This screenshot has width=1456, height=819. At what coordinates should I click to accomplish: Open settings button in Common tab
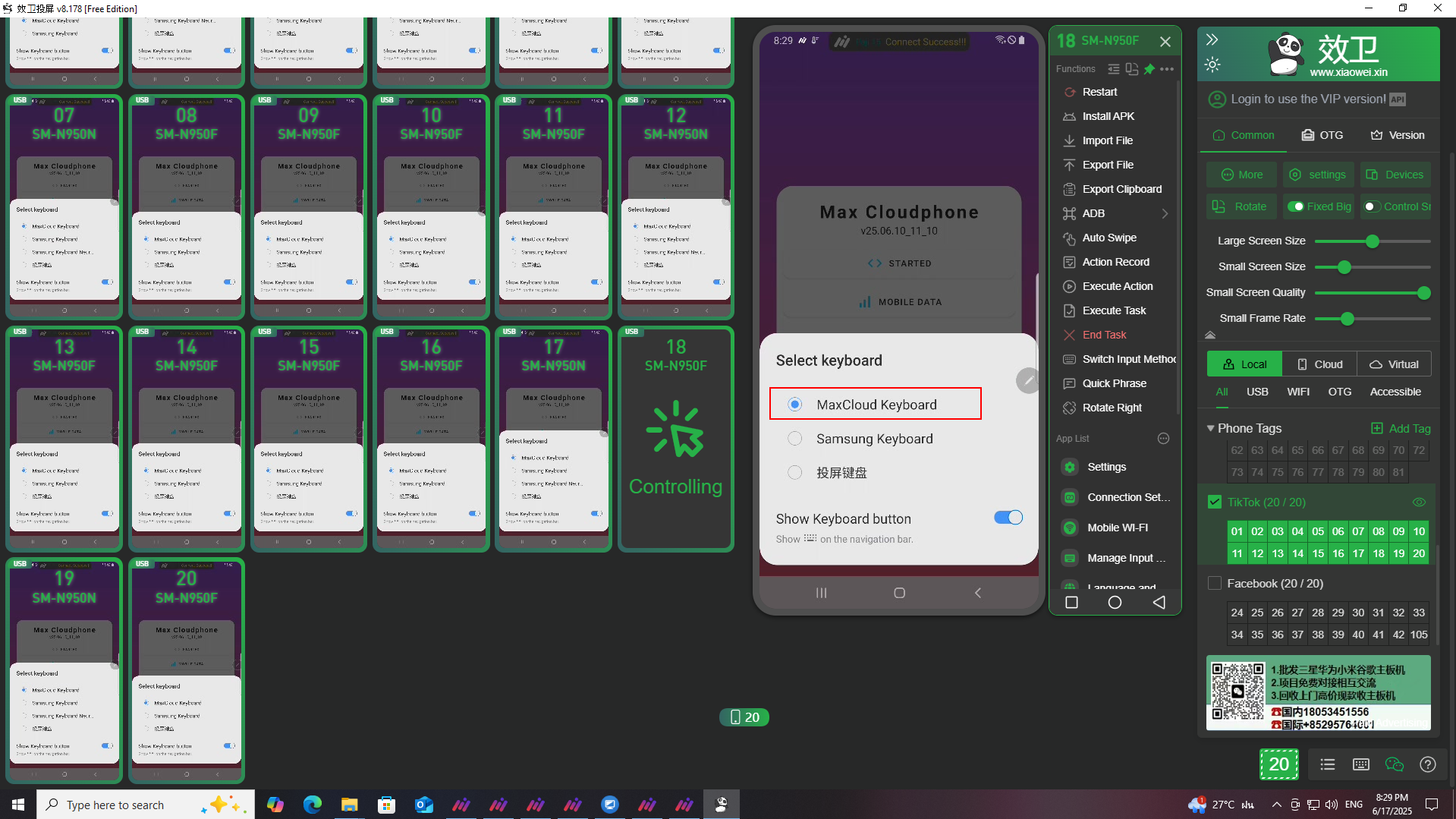pos(1318,175)
